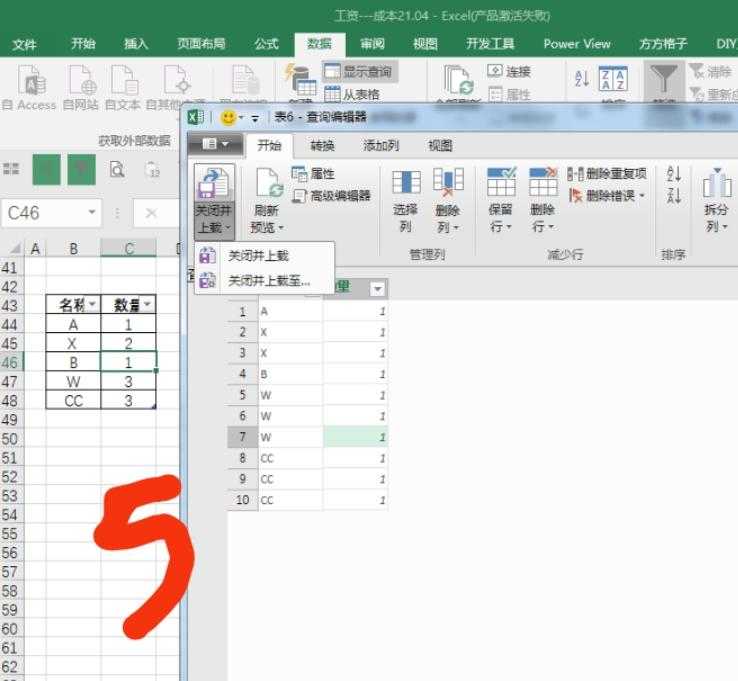This screenshot has height=681, width=738.
Task: Switch to the 页面布局 tab
Action: point(201,44)
